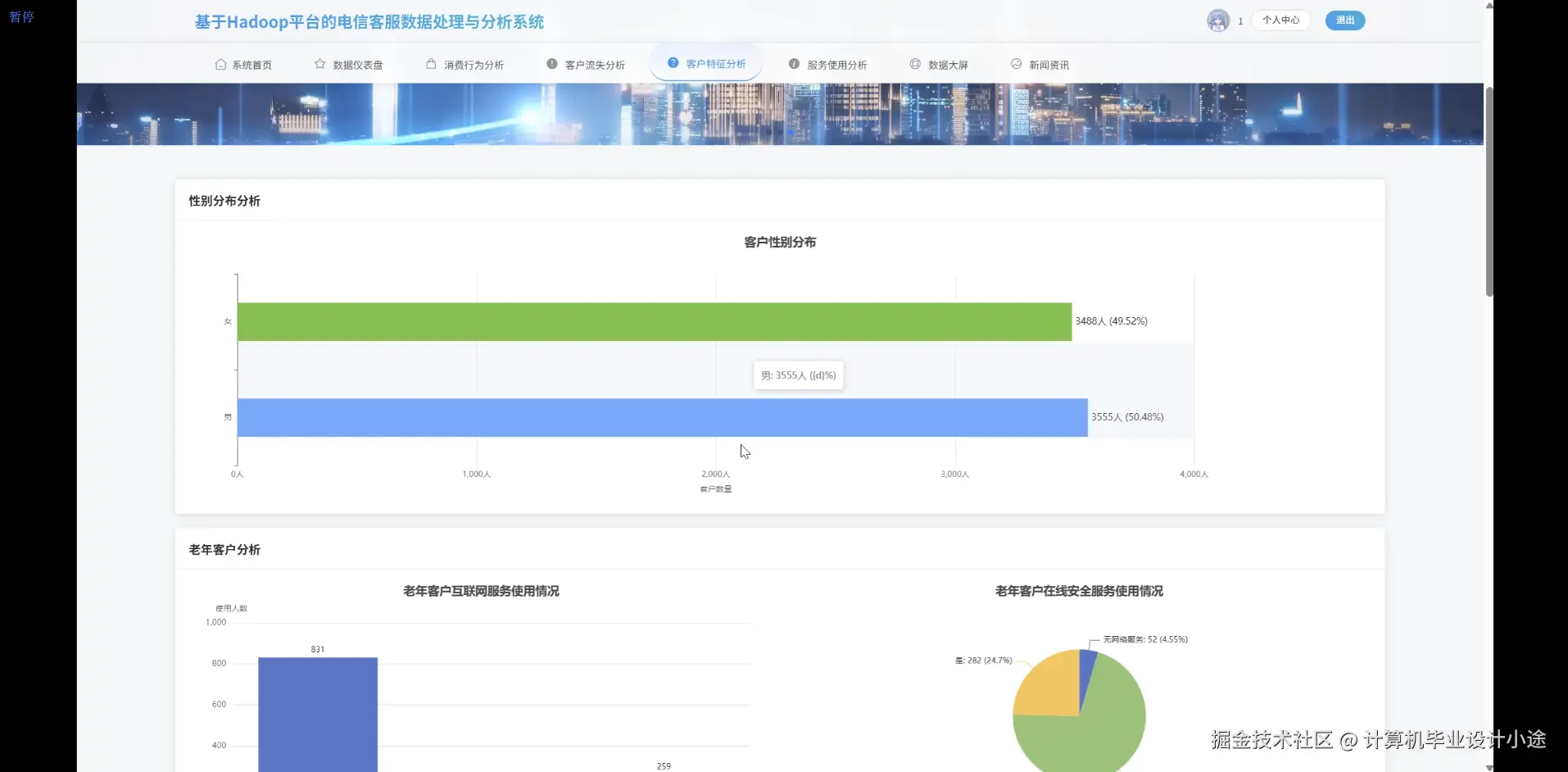Viewport: 1568px width, 772px height.
Task: Click the scrollbar up arrow
Action: click(x=1489, y=5)
